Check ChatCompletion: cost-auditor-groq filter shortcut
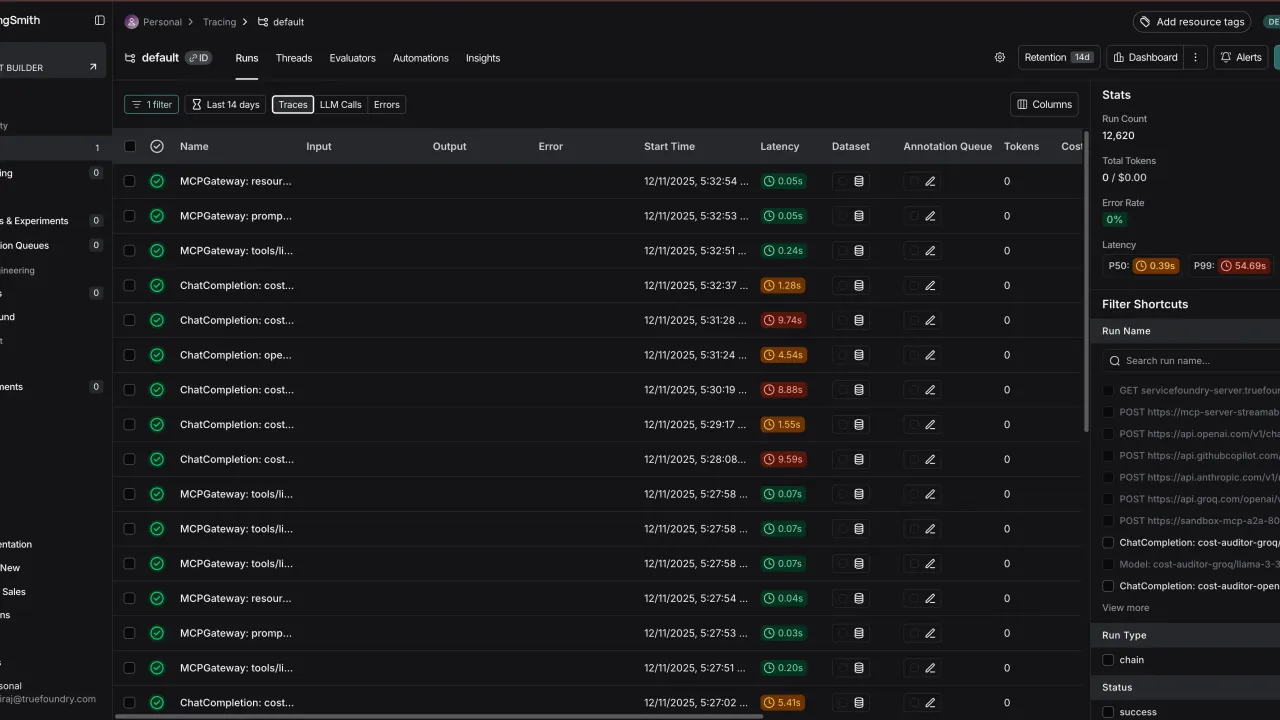1280x720 pixels. (1108, 542)
